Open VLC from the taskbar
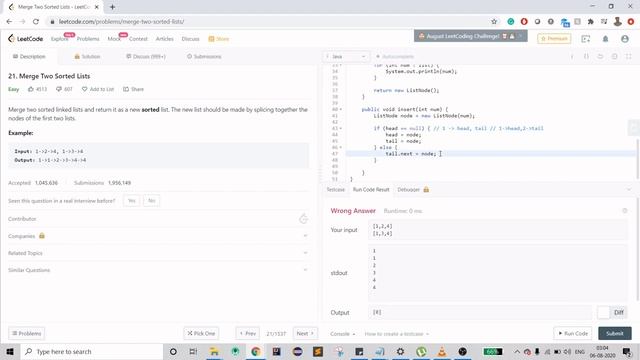The height and width of the screenshot is (360, 640). (x=442, y=351)
